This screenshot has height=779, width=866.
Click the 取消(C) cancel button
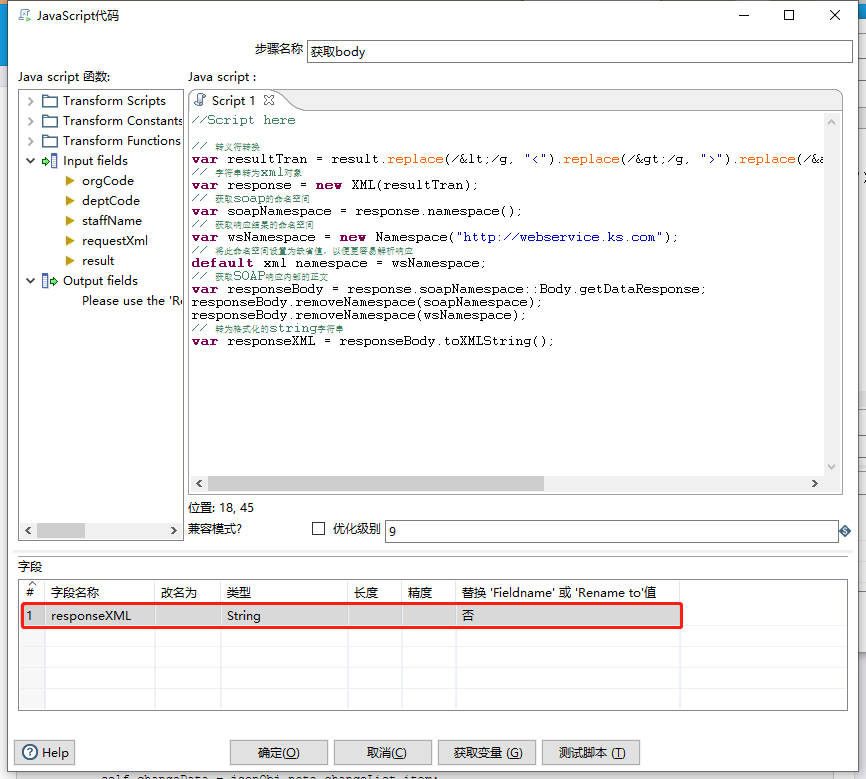pyautogui.click(x=383, y=752)
